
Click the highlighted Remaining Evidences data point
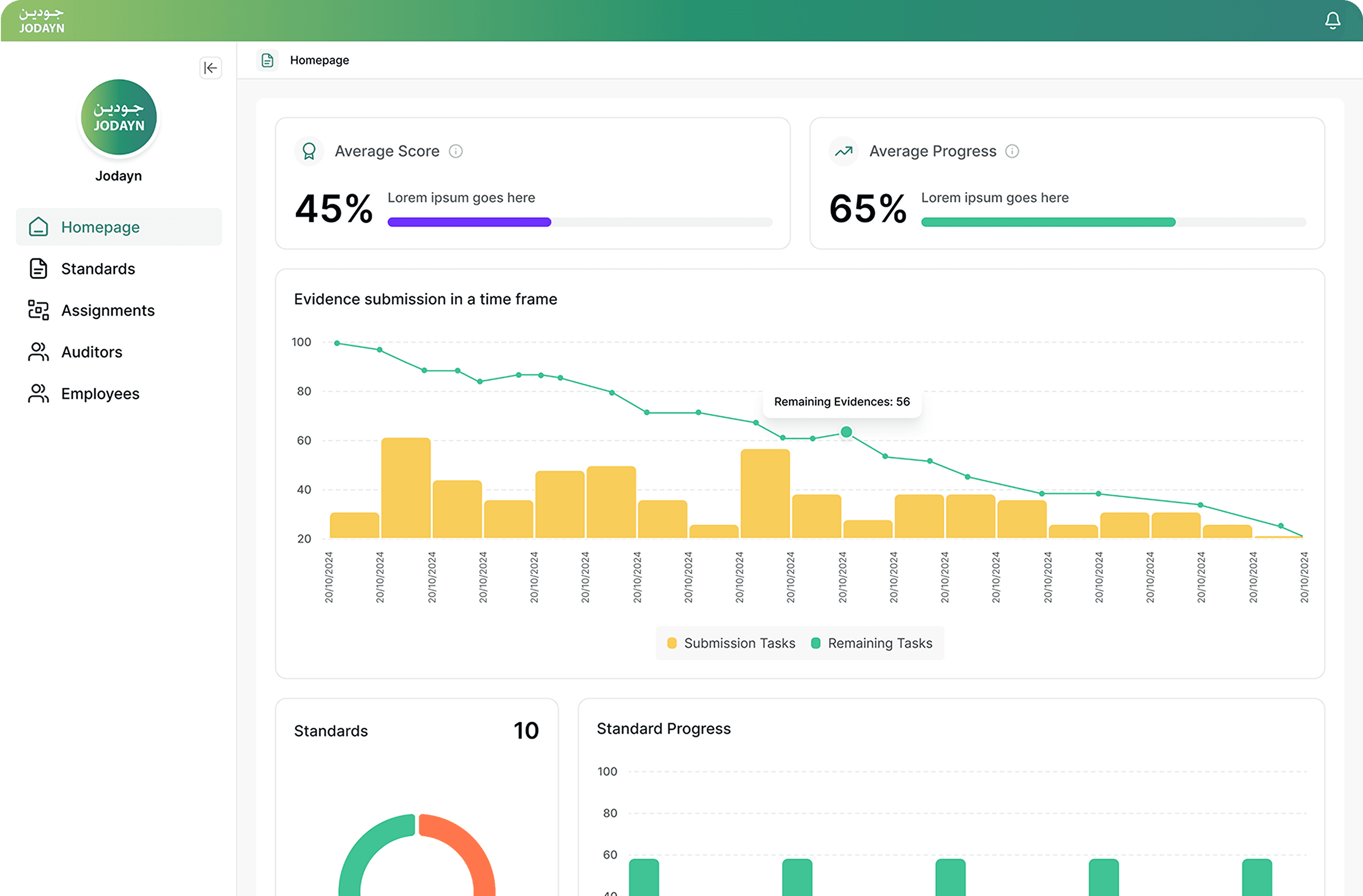click(846, 432)
